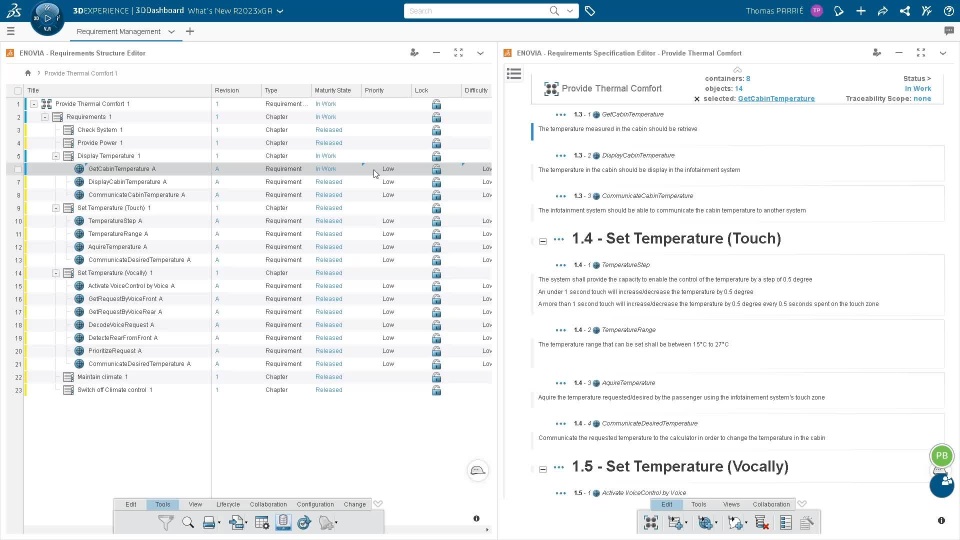The image size is (960, 540).
Task: Click the notification bell icon in left toolbar
Action: click(327, 523)
